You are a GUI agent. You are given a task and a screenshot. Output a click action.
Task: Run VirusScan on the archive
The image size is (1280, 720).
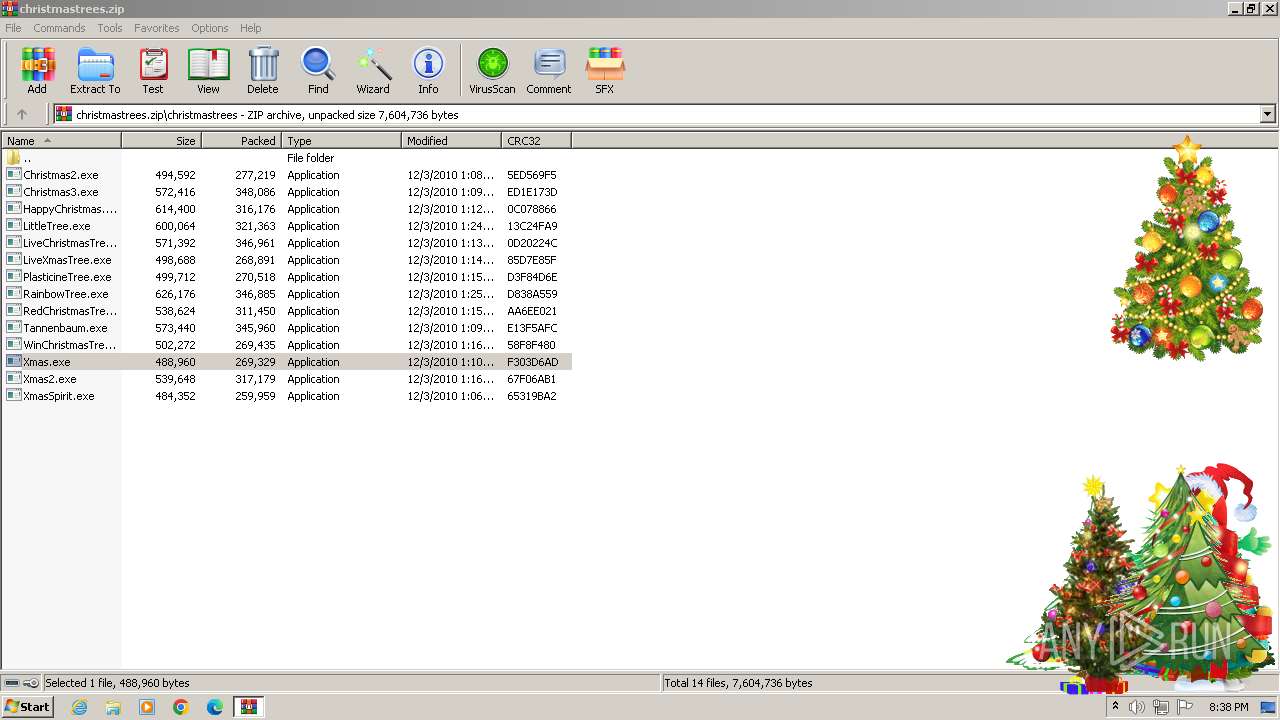tap(492, 70)
